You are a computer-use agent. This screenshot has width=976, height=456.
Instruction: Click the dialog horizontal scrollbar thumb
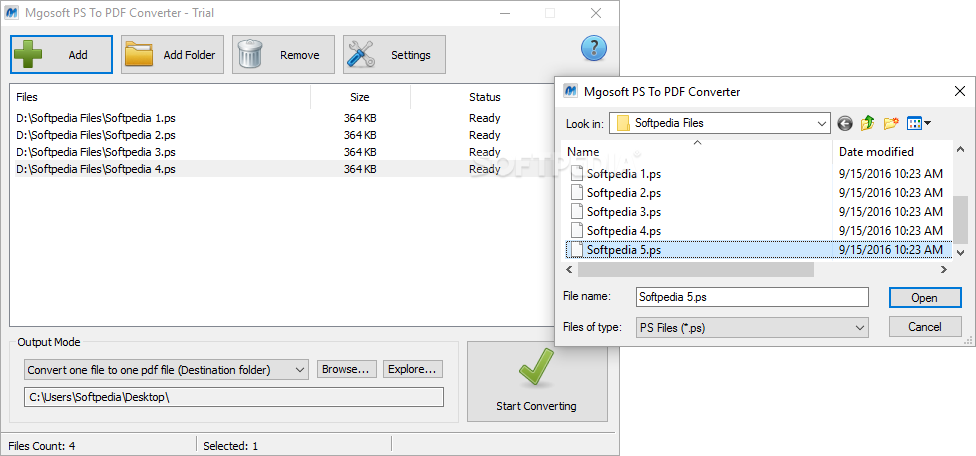pyautogui.click(x=695, y=269)
